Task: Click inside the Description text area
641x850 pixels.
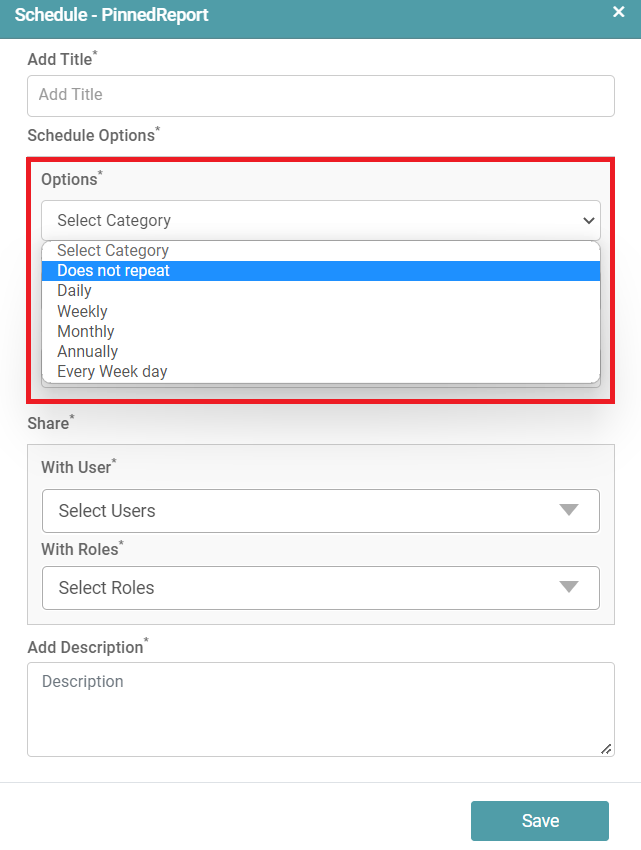Action: (320, 708)
